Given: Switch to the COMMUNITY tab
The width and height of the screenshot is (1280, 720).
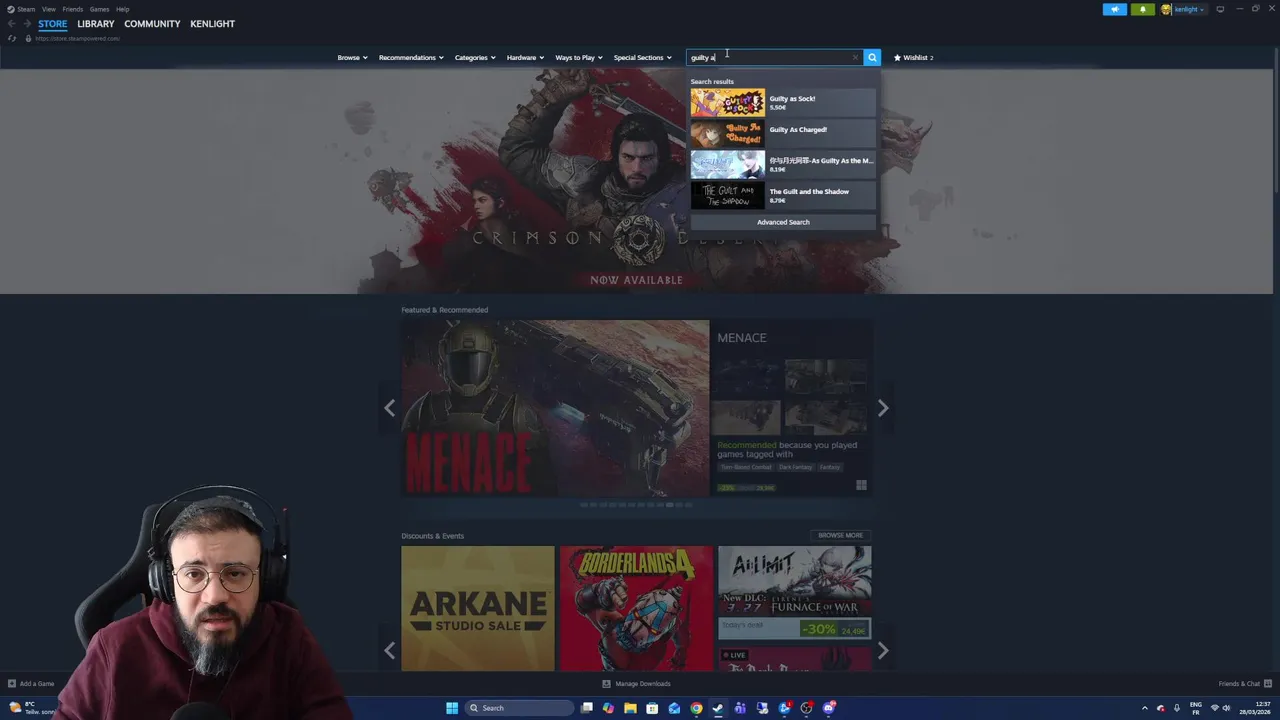Looking at the screenshot, I should (x=152, y=23).
